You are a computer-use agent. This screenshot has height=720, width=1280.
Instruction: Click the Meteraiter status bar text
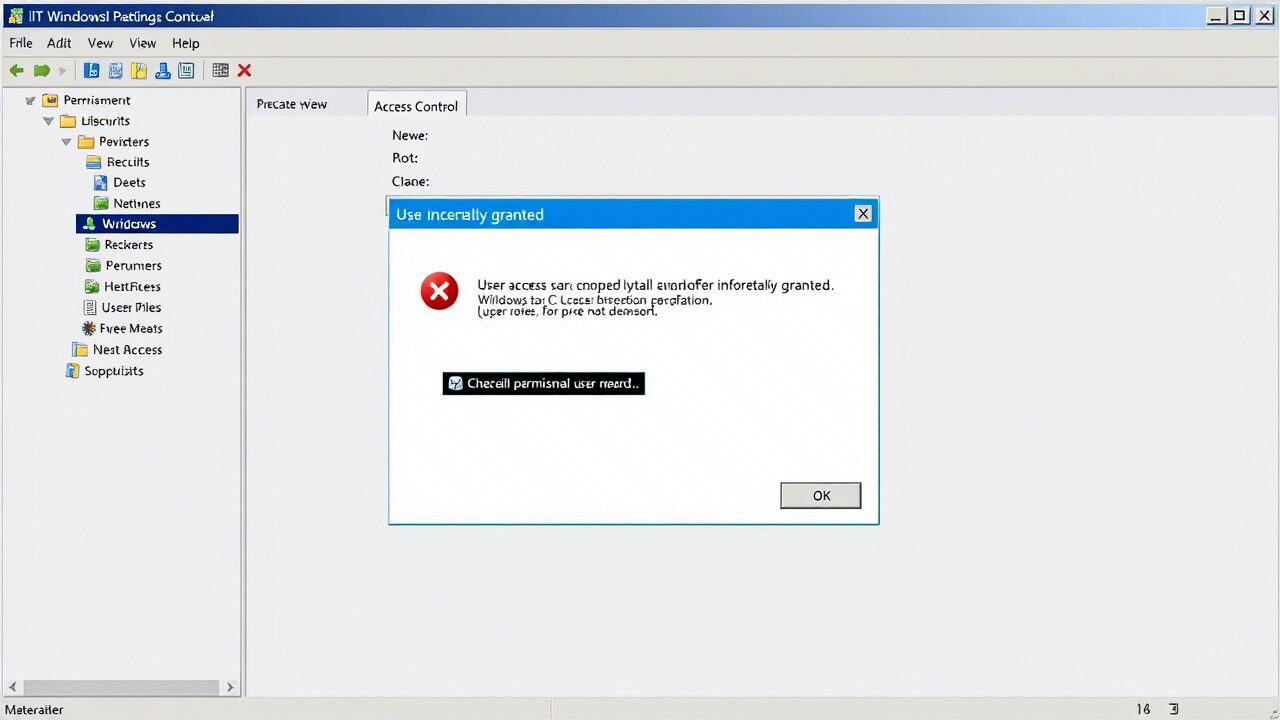click(35, 709)
